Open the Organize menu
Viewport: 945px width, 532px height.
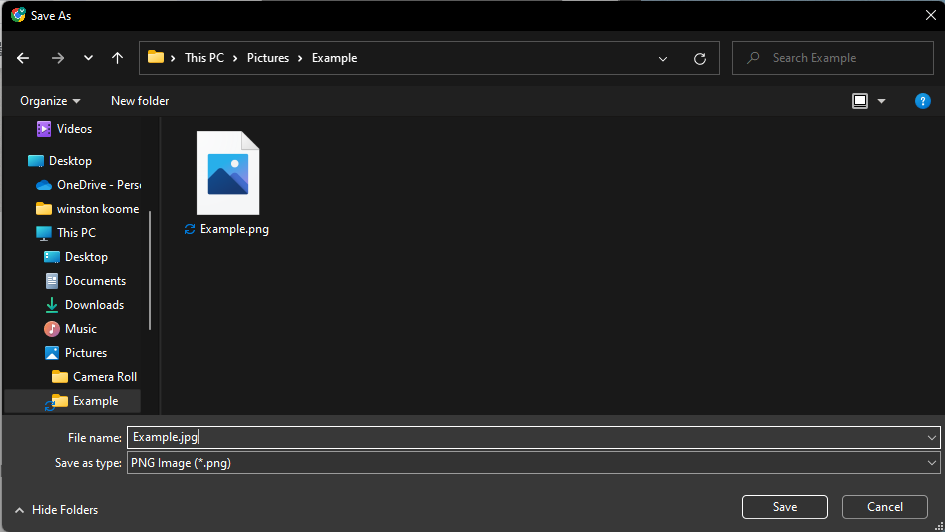pos(50,101)
